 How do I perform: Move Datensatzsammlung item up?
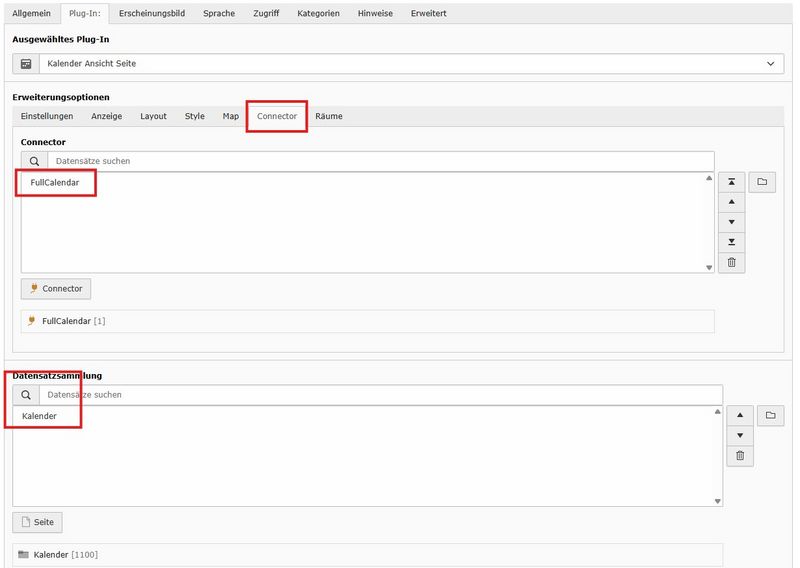pos(739,415)
